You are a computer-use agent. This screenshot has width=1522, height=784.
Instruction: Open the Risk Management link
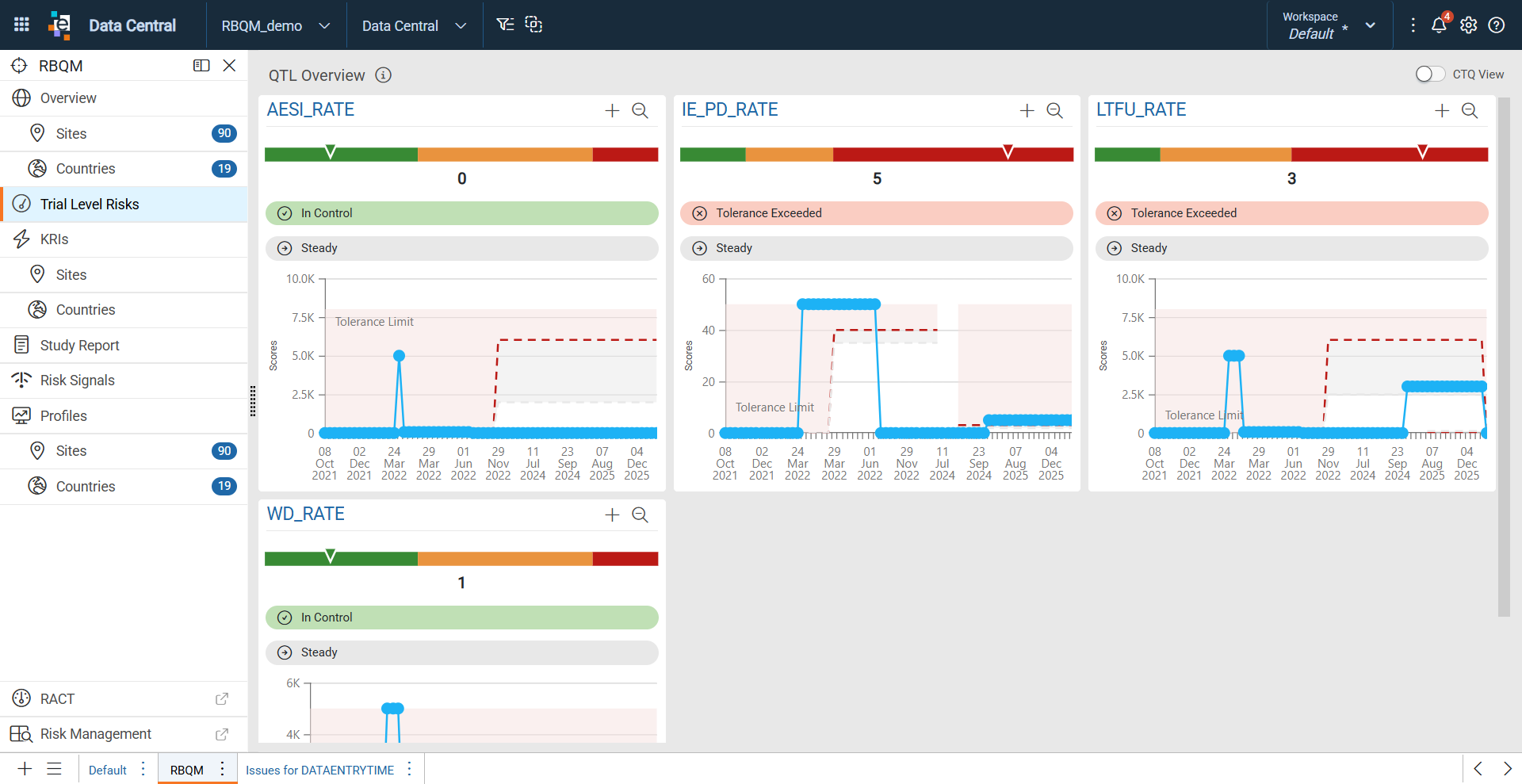pyautogui.click(x=124, y=734)
